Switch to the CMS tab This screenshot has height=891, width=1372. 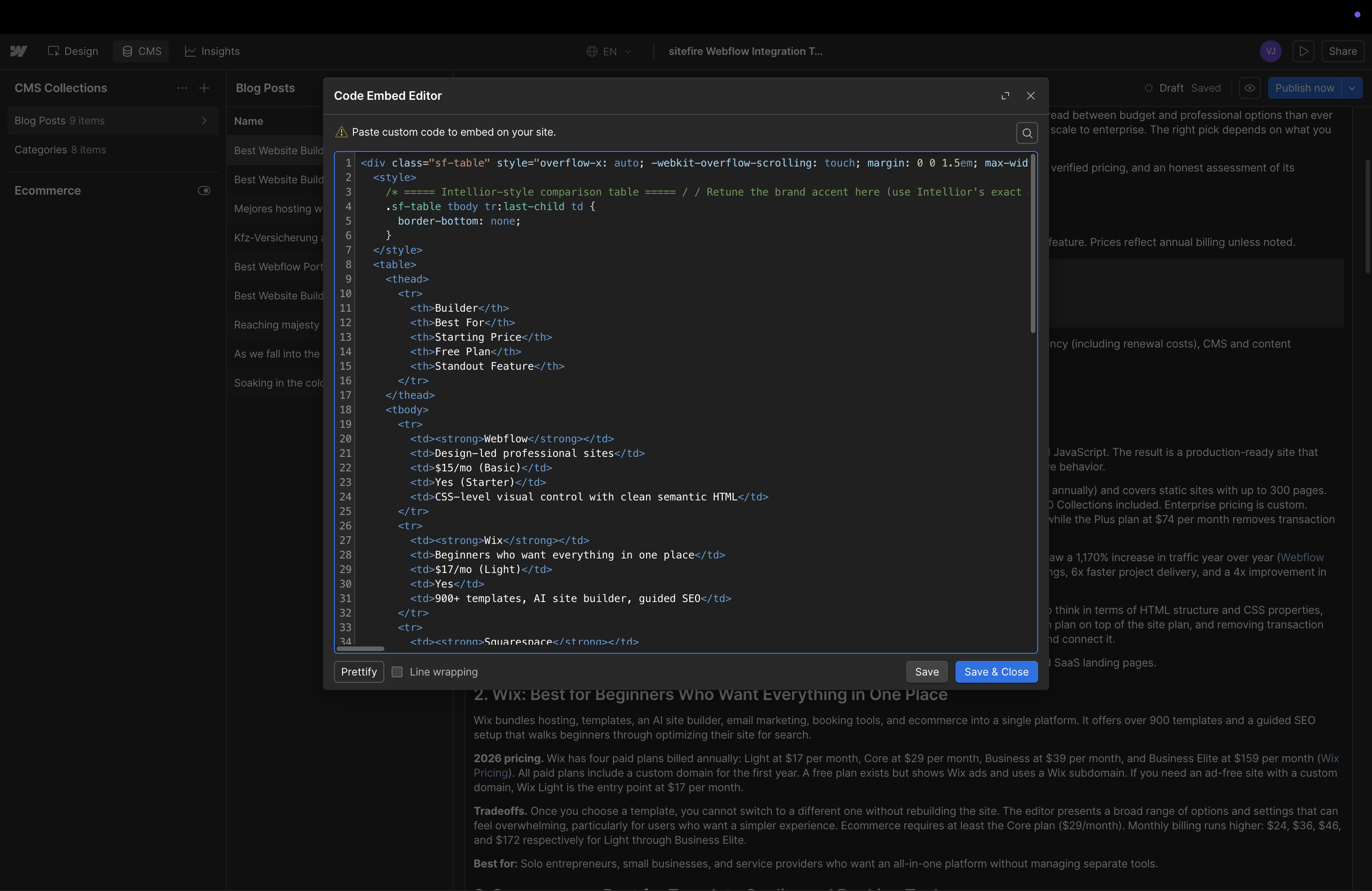click(141, 51)
